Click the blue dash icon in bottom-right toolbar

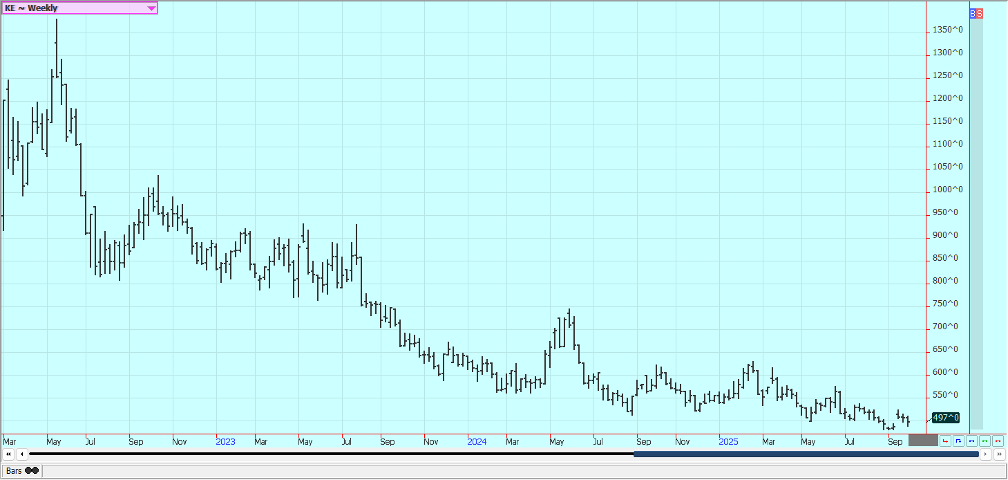[x=971, y=440]
